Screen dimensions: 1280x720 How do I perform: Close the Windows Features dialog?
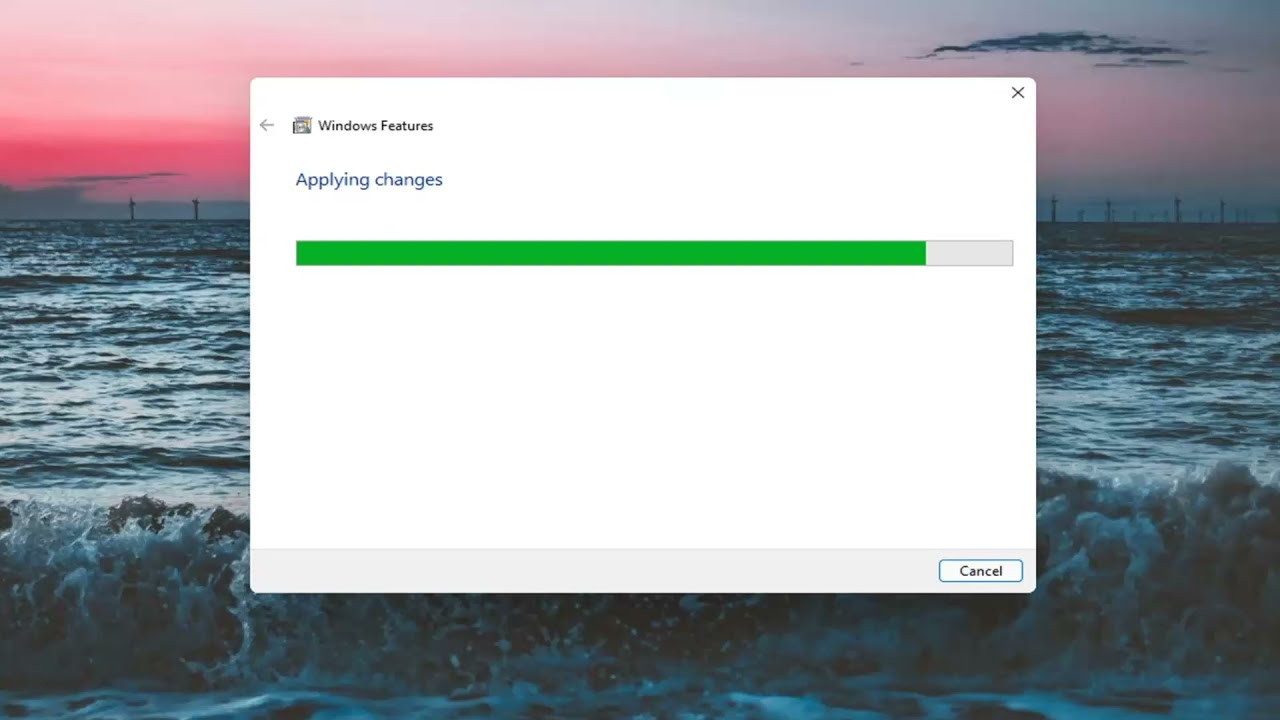point(1017,92)
